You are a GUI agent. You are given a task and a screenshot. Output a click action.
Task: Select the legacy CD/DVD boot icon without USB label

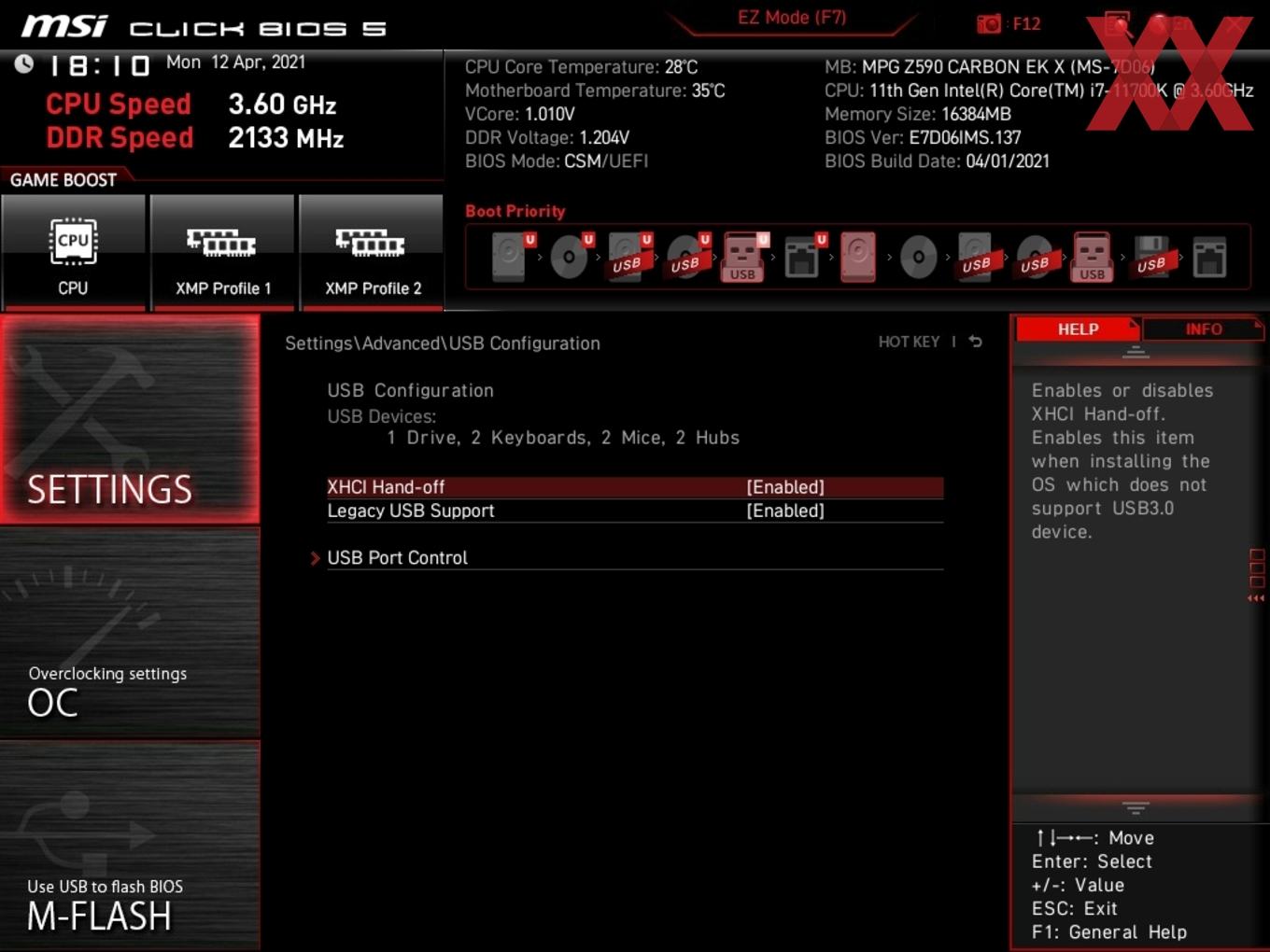pyautogui.click(x=918, y=257)
